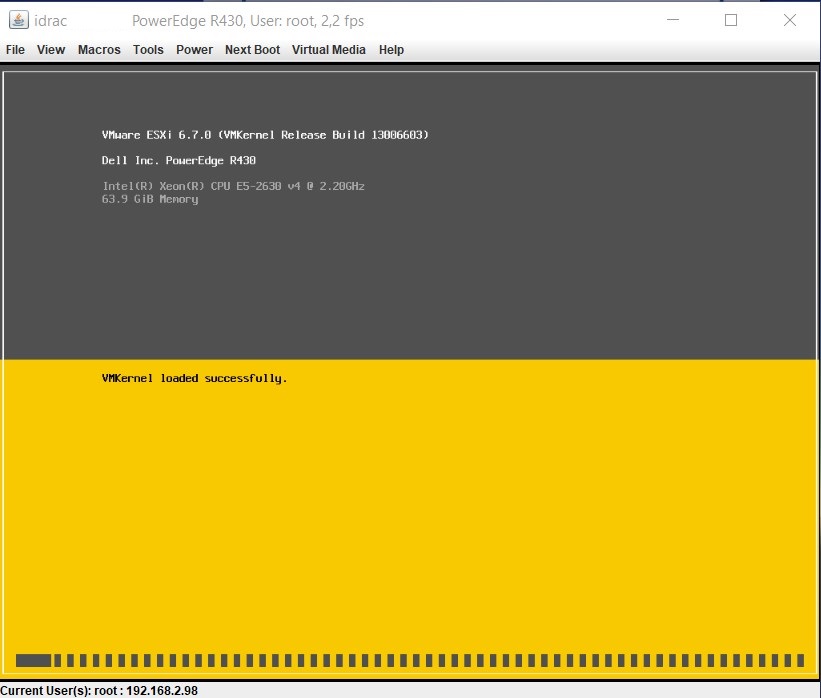Open the Help menu
The height and width of the screenshot is (698, 821).
point(391,50)
